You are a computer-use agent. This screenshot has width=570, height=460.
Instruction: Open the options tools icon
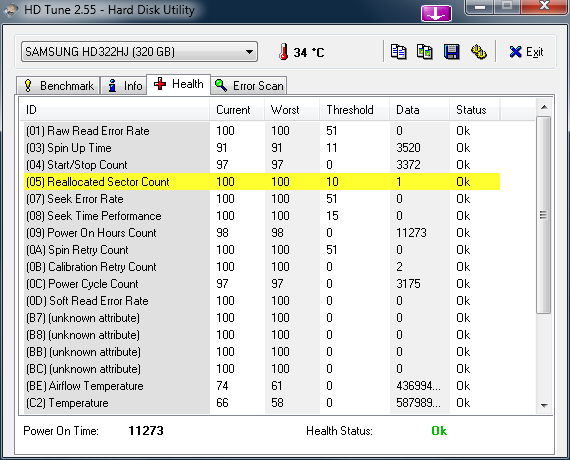479,52
